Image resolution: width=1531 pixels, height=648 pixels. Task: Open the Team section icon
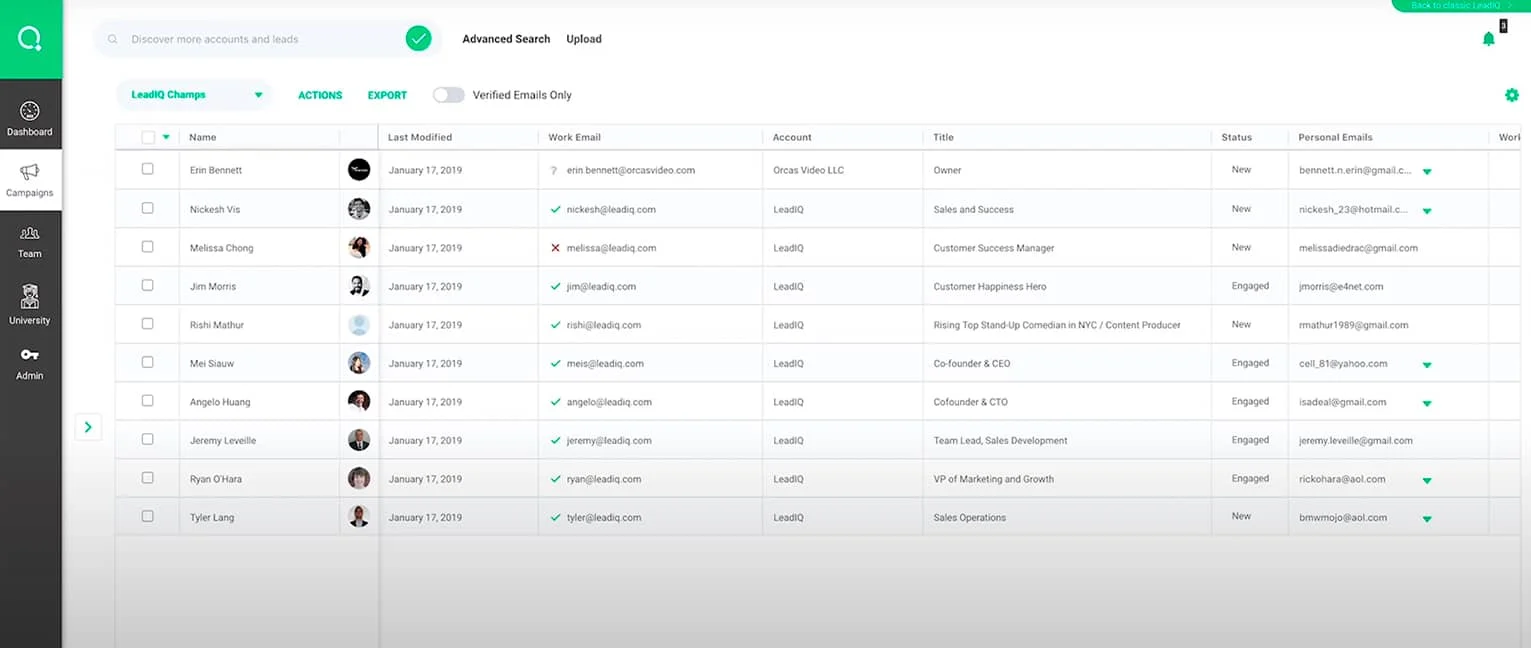pyautogui.click(x=30, y=240)
